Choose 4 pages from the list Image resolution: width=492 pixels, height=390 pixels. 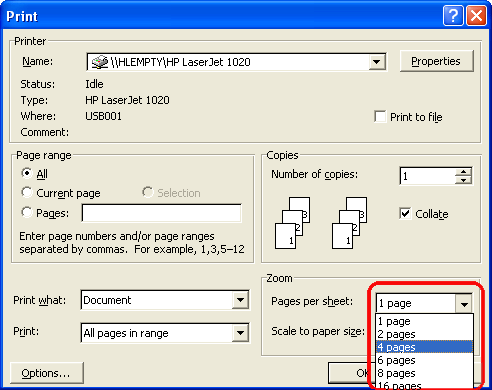pyautogui.click(x=424, y=347)
